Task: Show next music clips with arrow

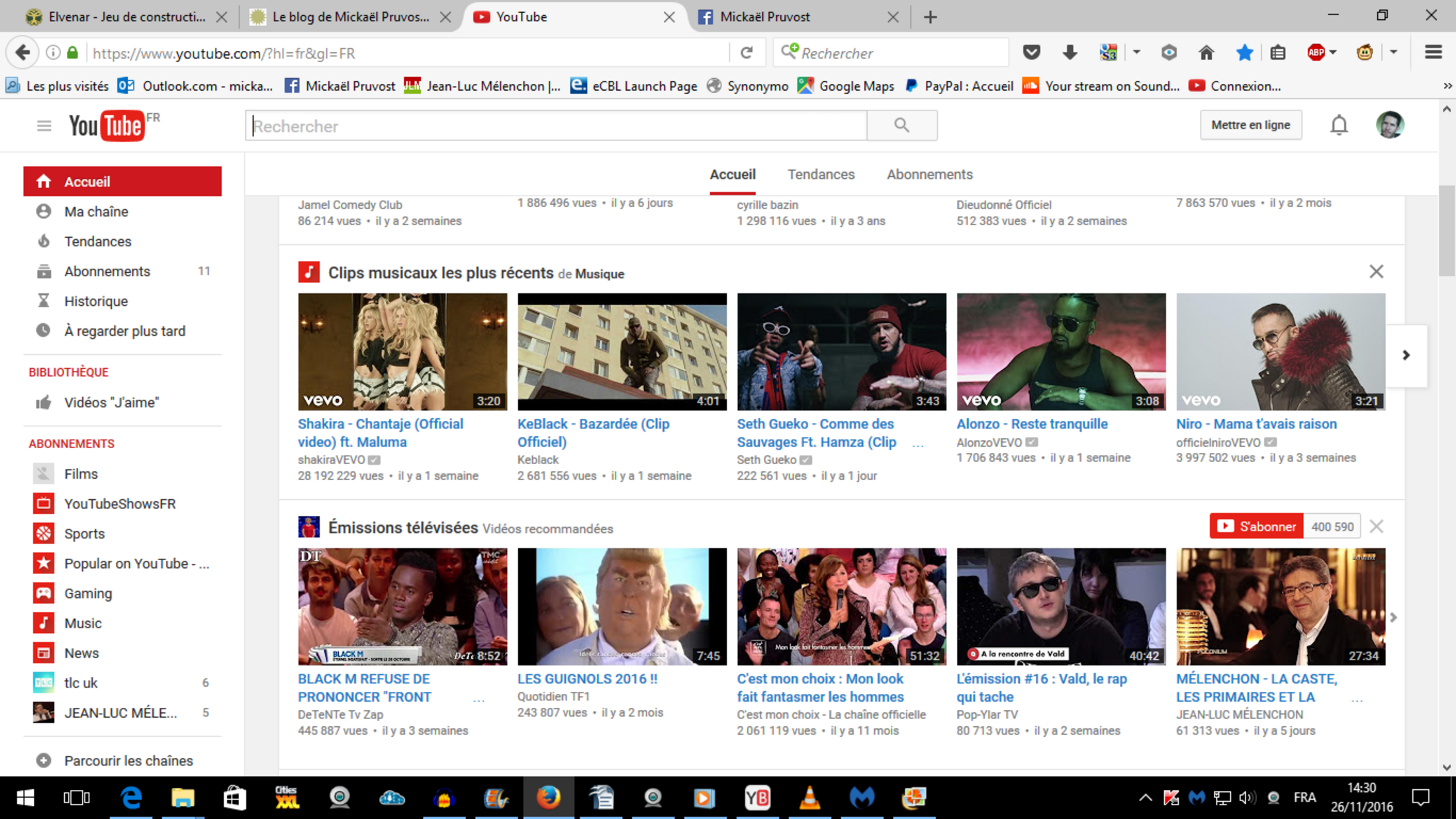Action: coord(1406,356)
